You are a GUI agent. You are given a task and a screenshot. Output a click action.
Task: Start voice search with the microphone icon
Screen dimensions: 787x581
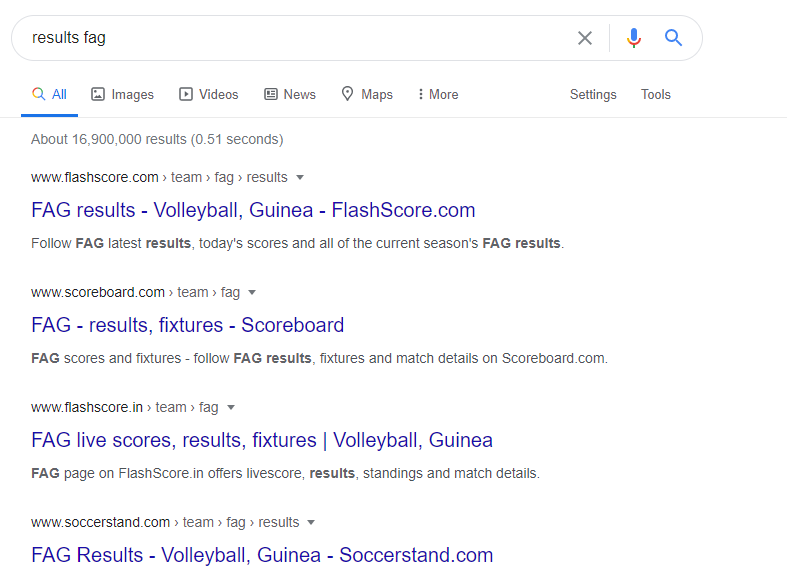click(634, 38)
